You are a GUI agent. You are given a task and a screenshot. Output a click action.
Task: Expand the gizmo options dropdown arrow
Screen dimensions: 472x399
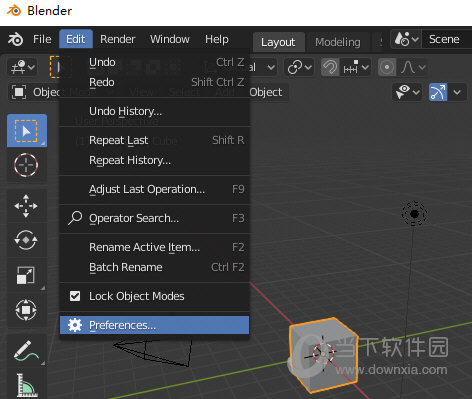457,92
